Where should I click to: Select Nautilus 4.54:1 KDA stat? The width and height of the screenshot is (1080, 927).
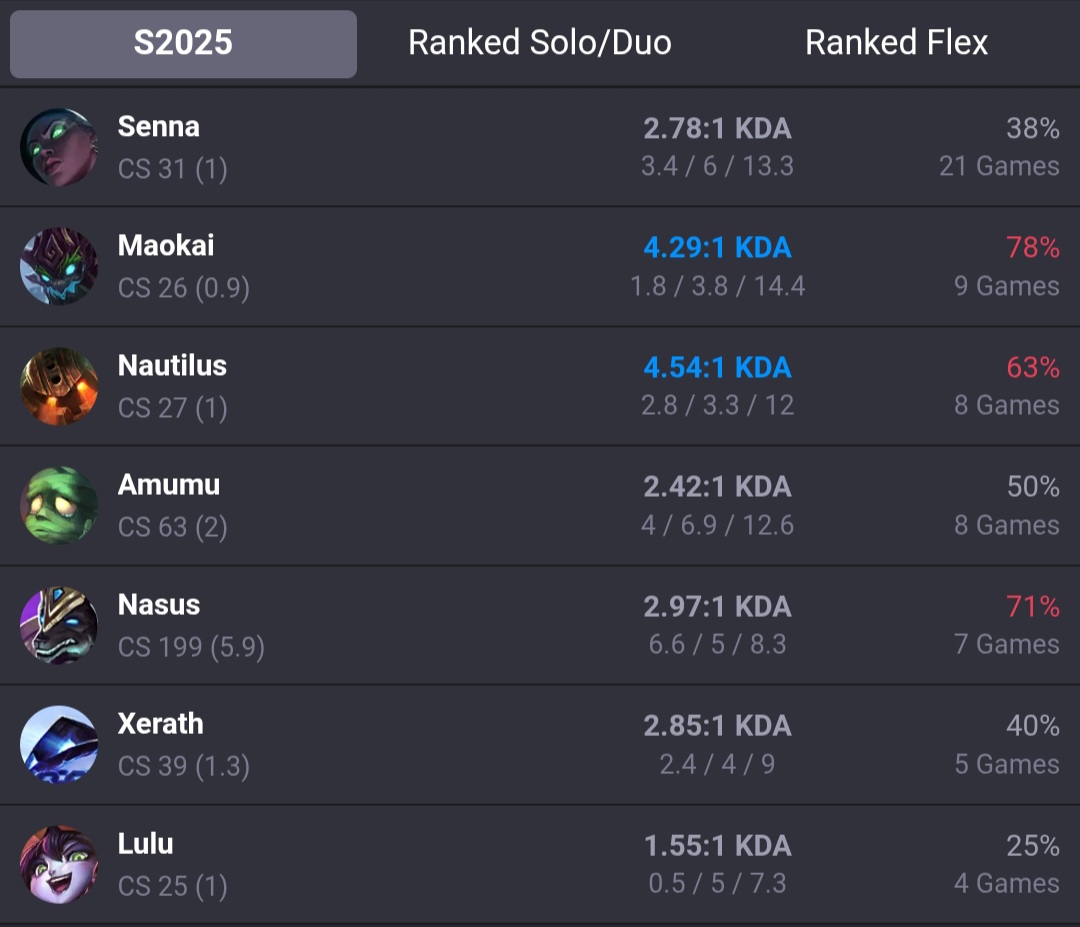[717, 368]
